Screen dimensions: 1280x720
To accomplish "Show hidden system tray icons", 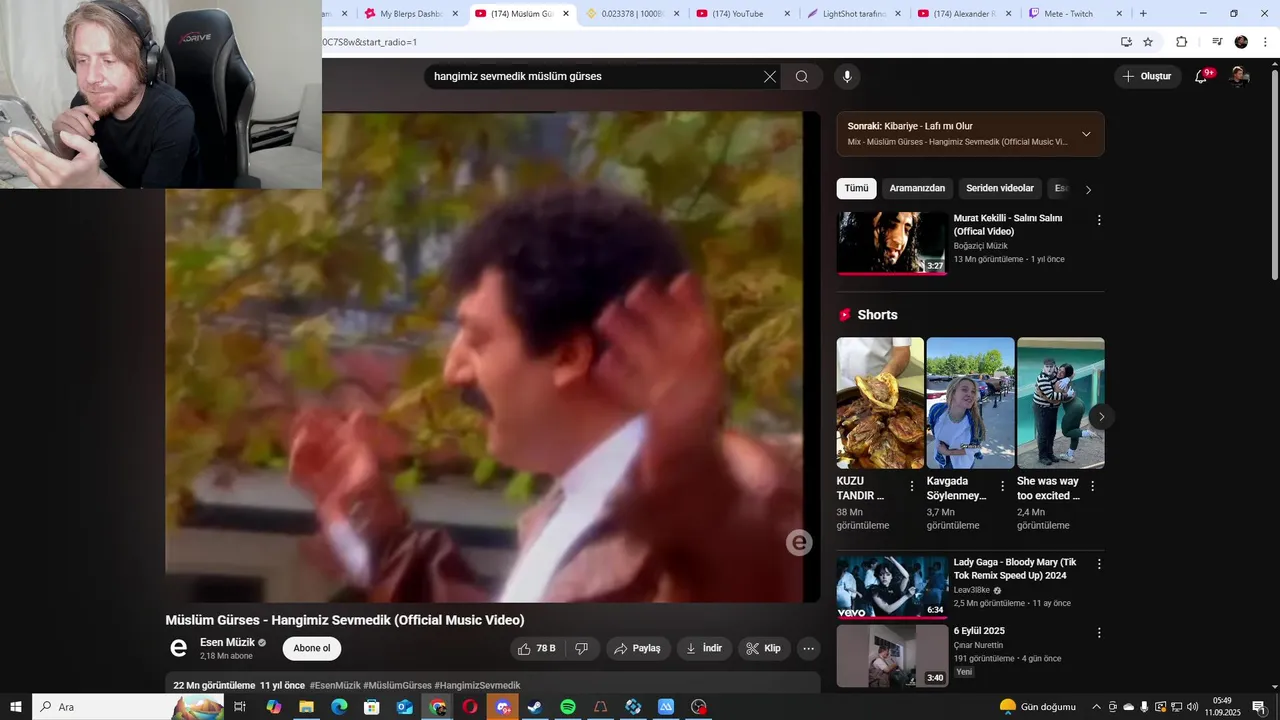I will [1096, 707].
